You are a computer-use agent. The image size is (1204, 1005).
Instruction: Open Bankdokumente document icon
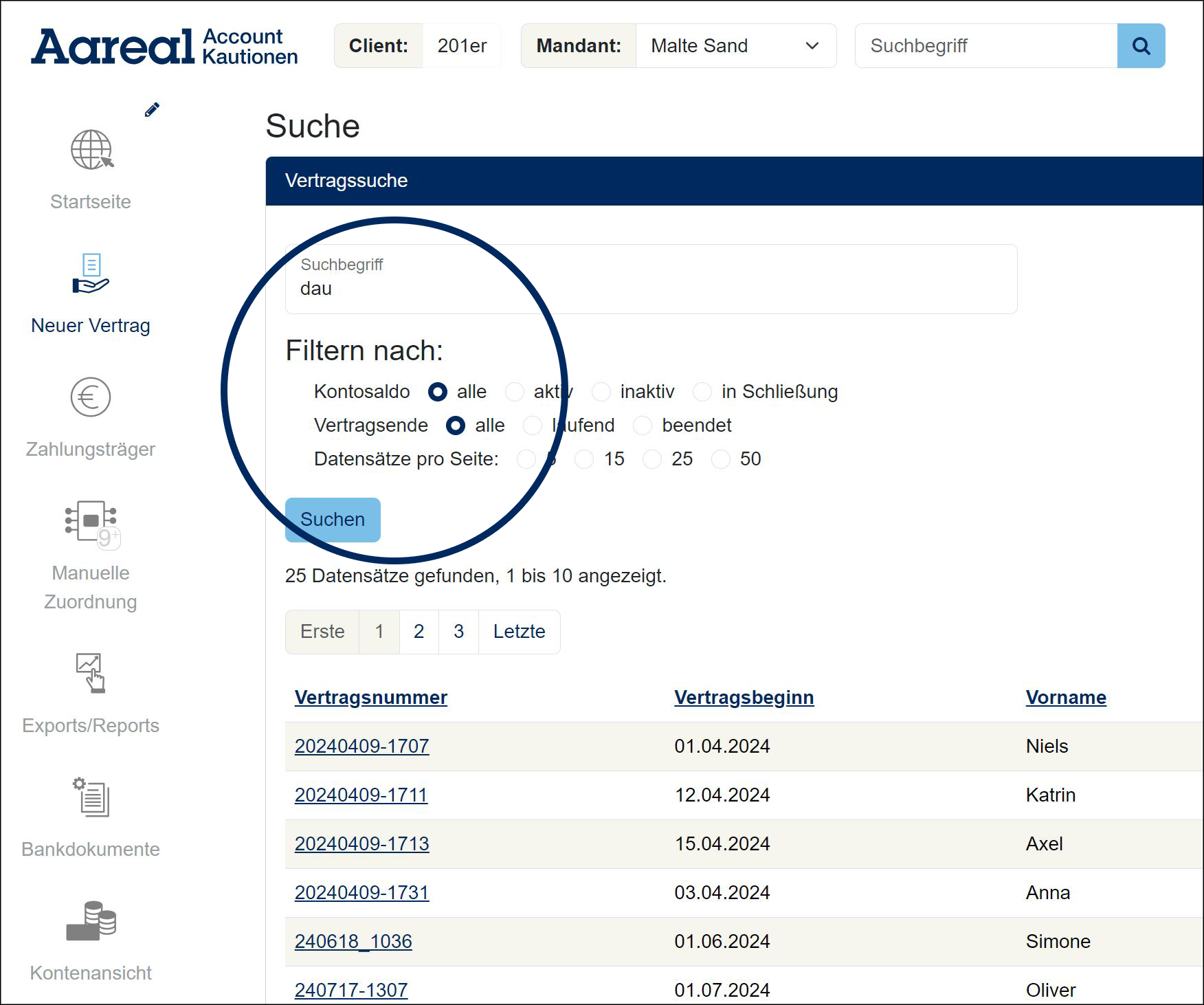91,797
